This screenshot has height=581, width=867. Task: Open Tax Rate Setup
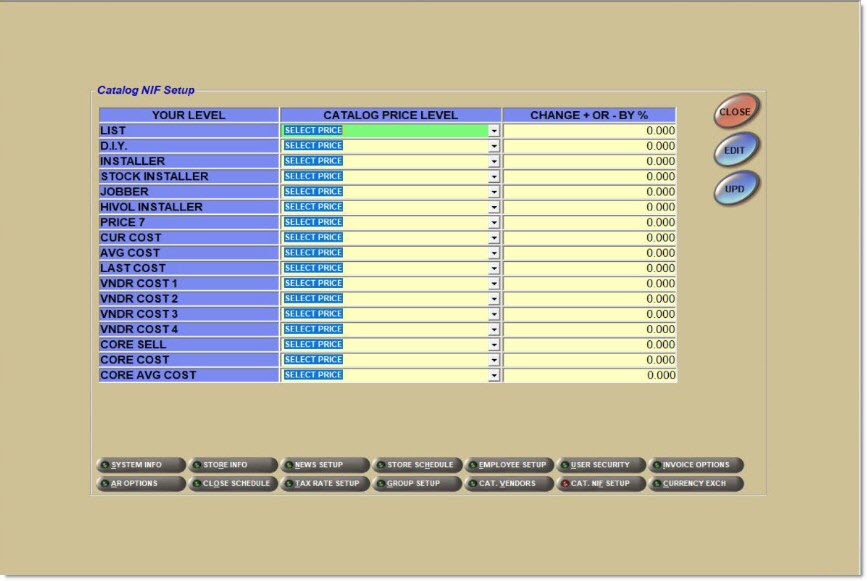click(325, 484)
